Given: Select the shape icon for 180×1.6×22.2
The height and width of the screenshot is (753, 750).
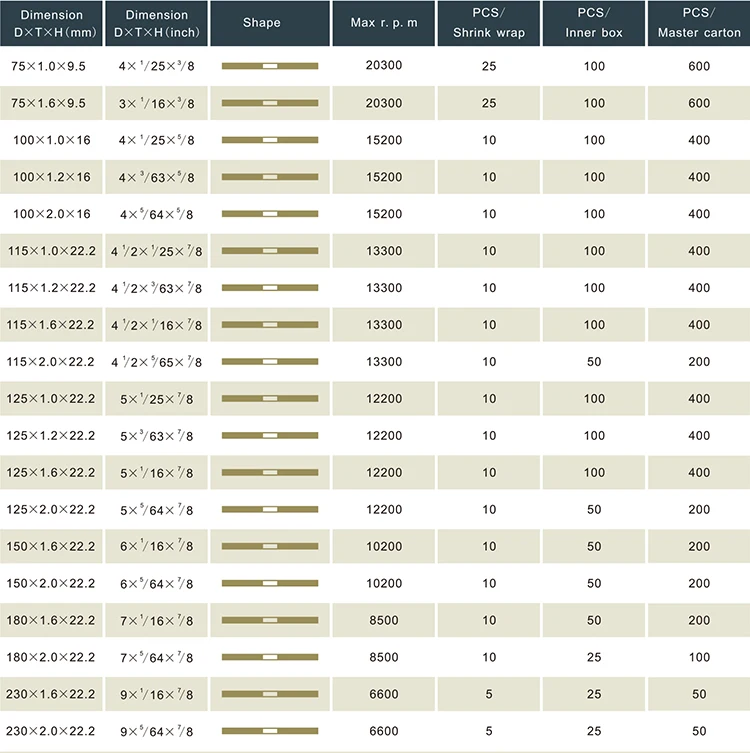Looking at the screenshot, I should pos(269,620).
